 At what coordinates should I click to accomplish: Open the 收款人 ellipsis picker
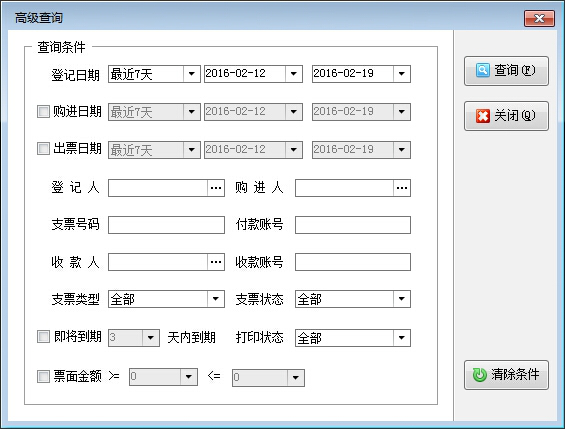[216, 262]
